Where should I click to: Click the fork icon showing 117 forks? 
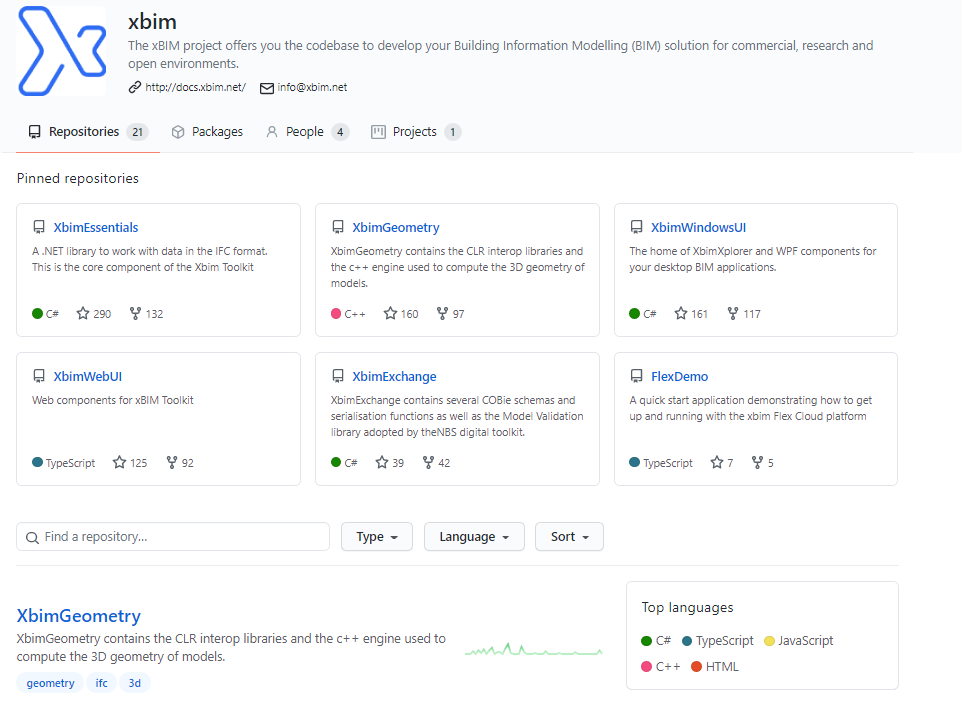click(733, 313)
